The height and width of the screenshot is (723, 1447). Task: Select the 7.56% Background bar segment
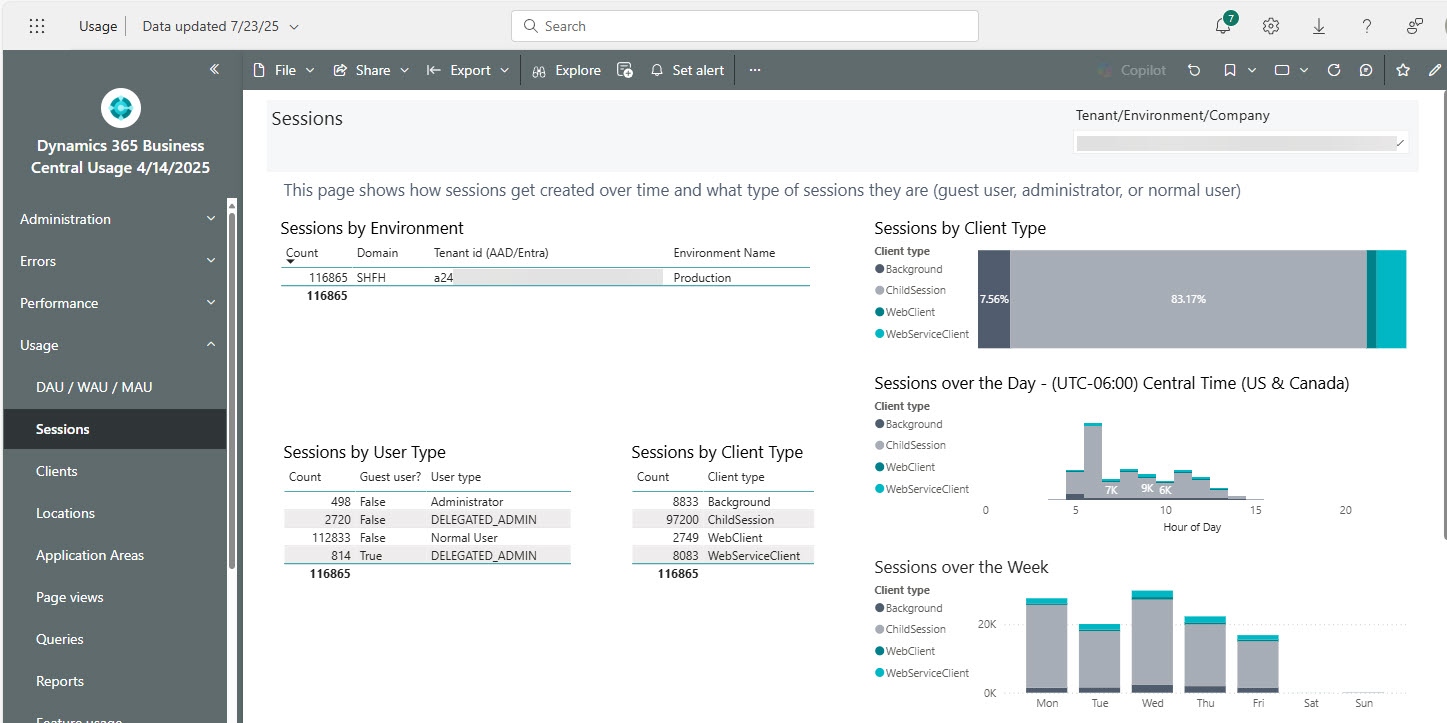(x=994, y=299)
